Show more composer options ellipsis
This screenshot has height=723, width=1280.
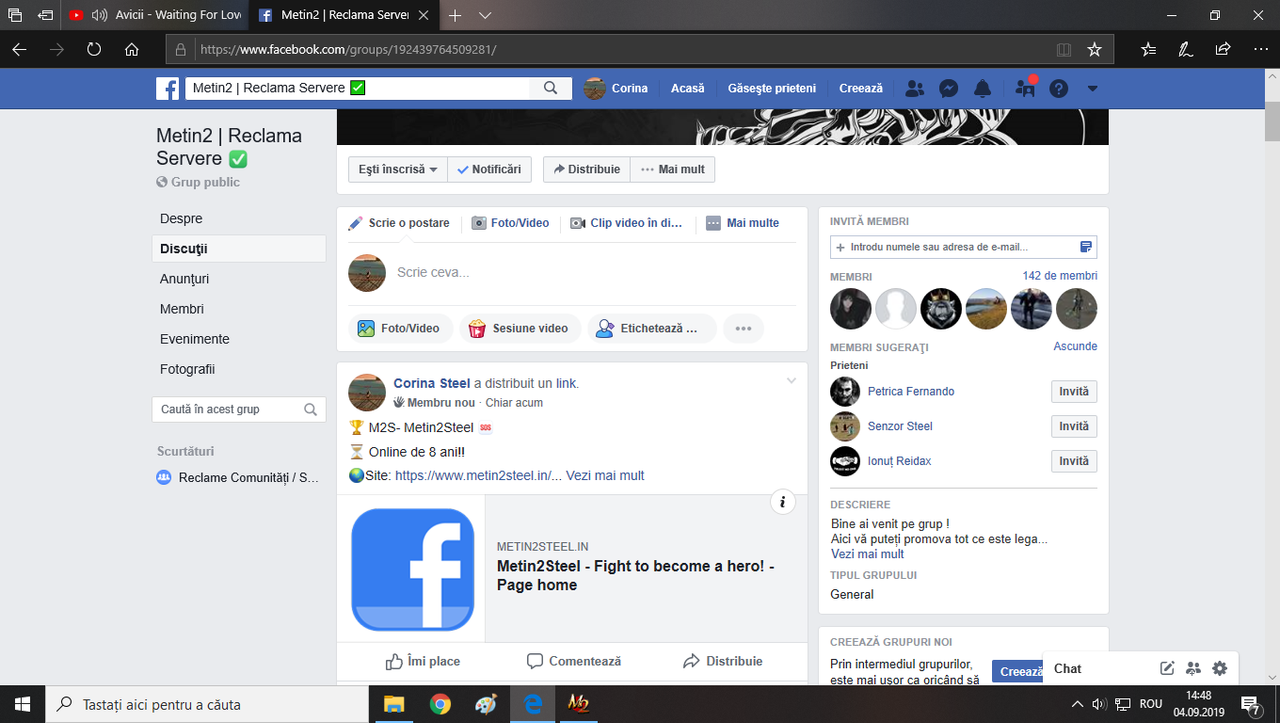pyautogui.click(x=743, y=328)
